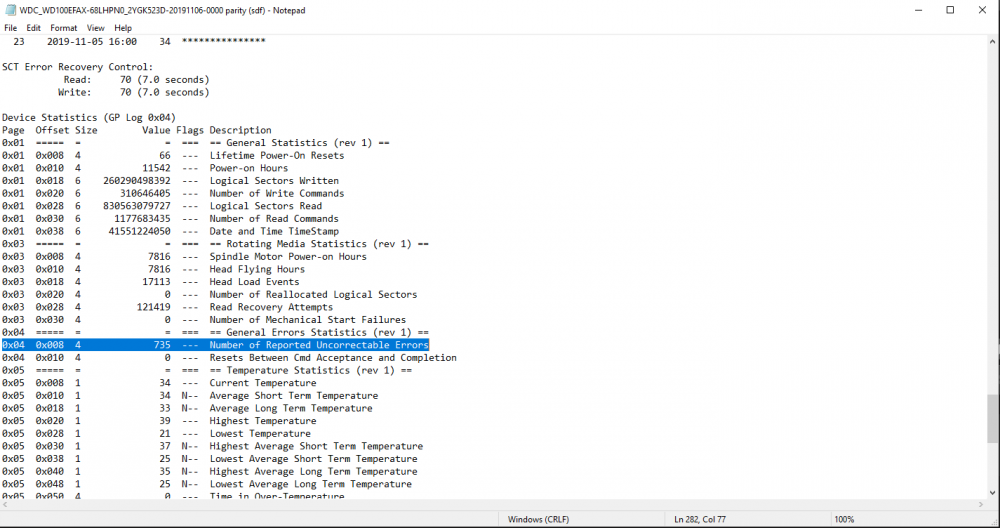The width and height of the screenshot is (1000, 528).
Task: Click the 'Read Recovery Attempts' line
Action: [x=167, y=307]
